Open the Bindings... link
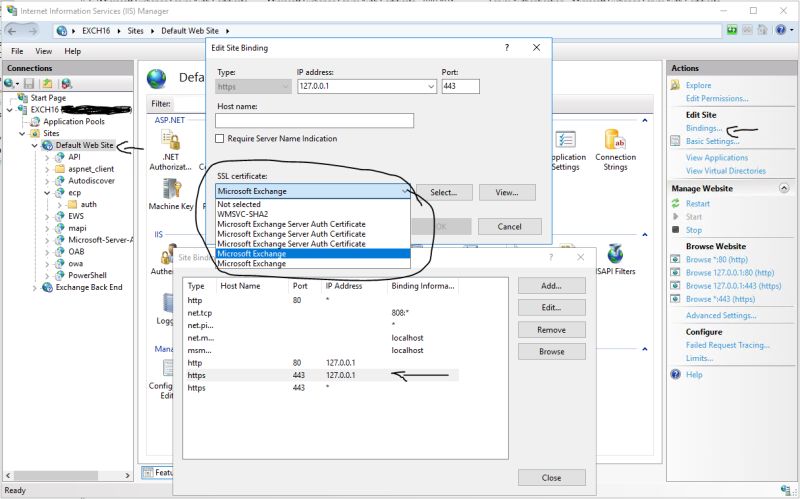The image size is (800, 499). pos(704,128)
